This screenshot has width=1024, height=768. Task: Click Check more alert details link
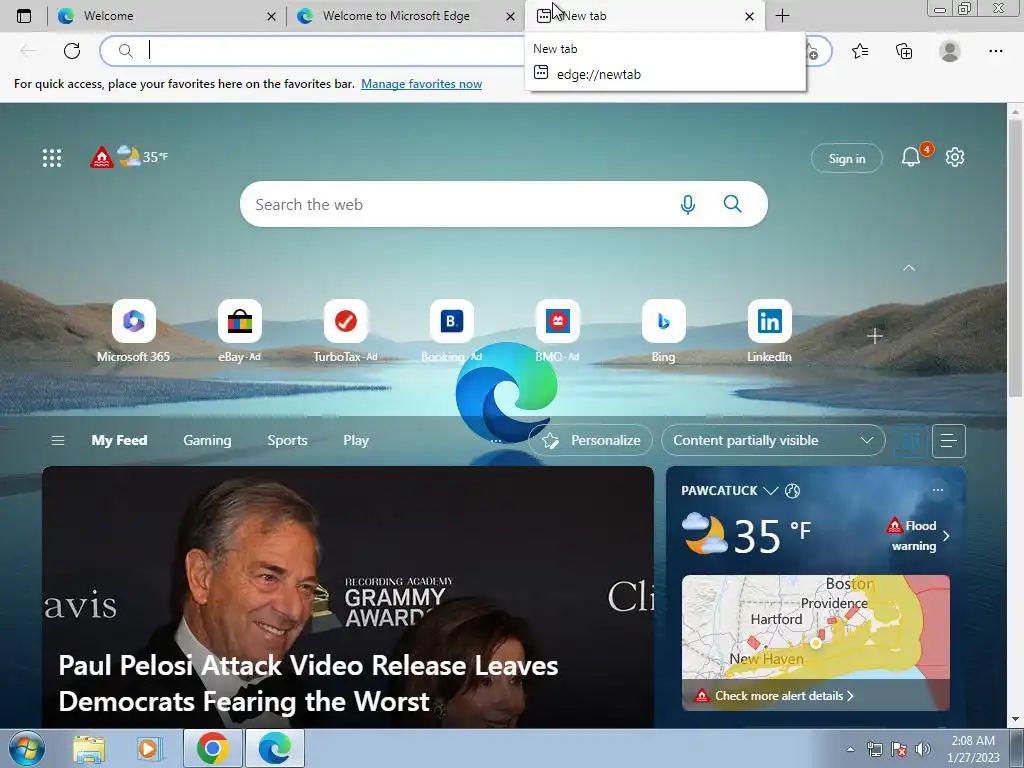784,696
